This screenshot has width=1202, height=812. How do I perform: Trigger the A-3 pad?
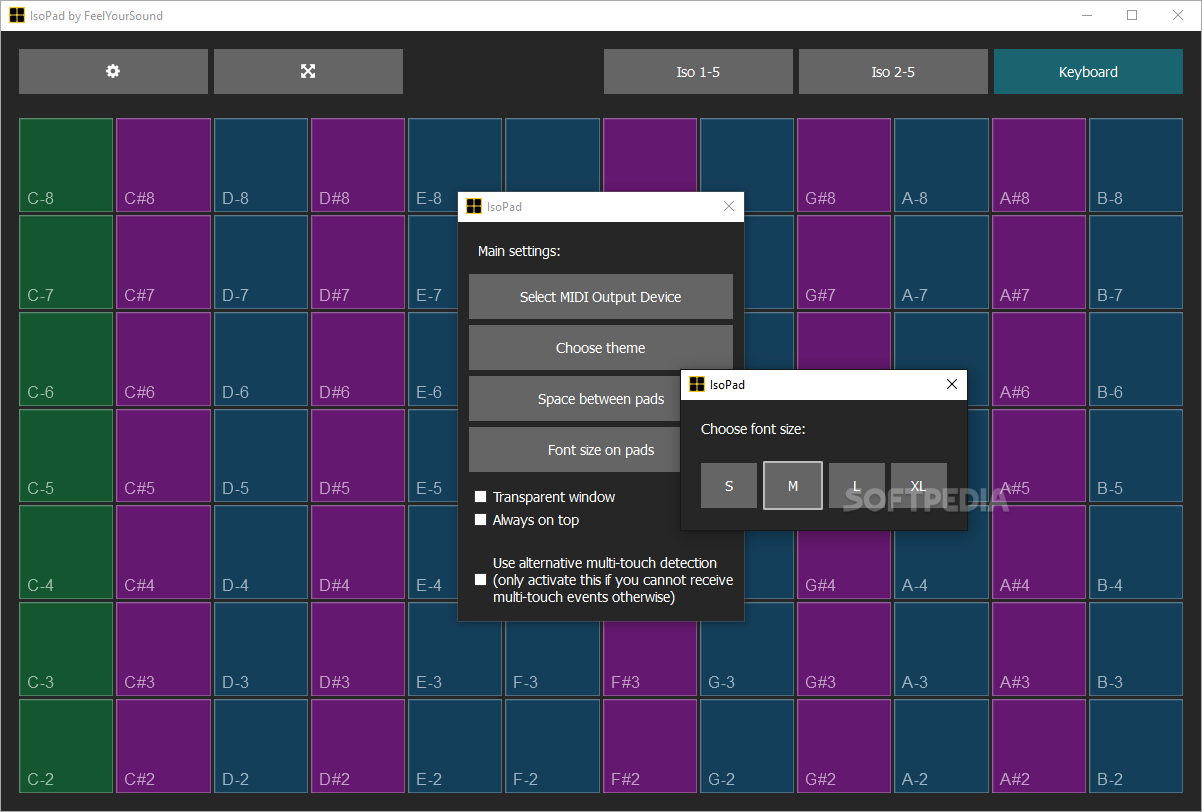941,650
